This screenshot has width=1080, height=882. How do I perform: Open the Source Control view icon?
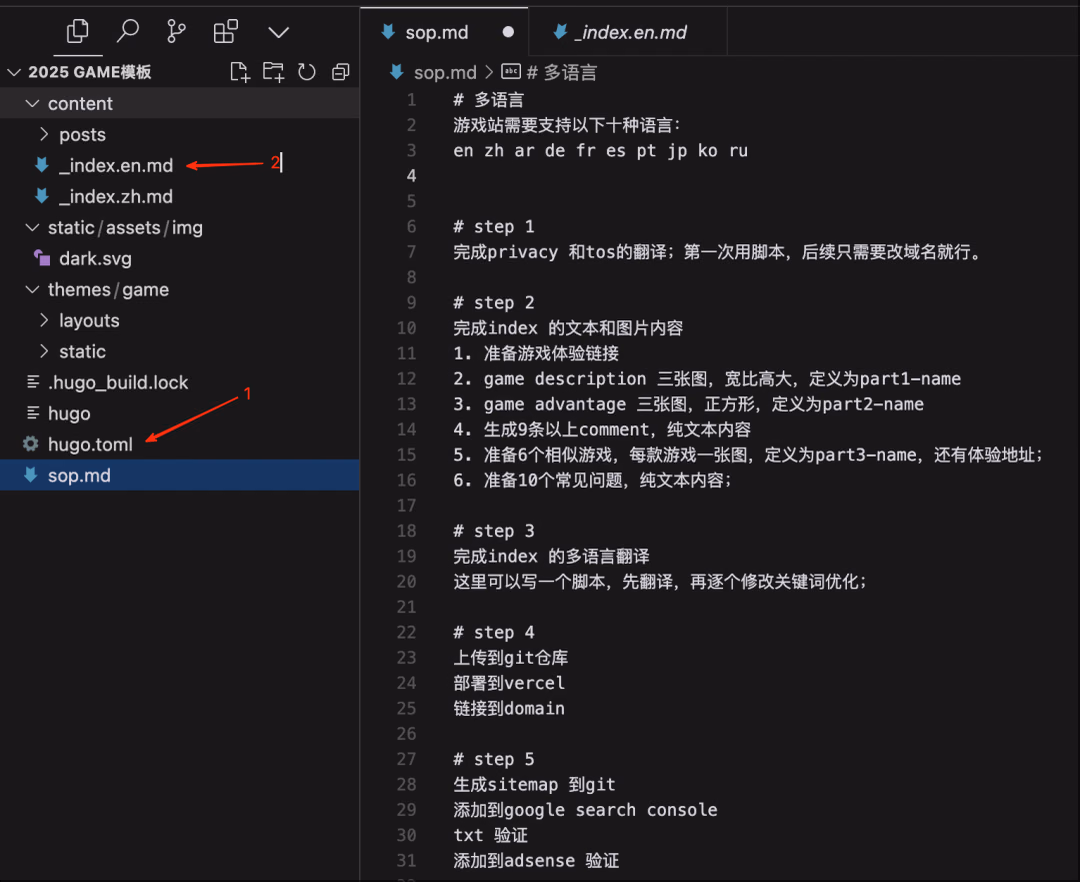coord(176,32)
